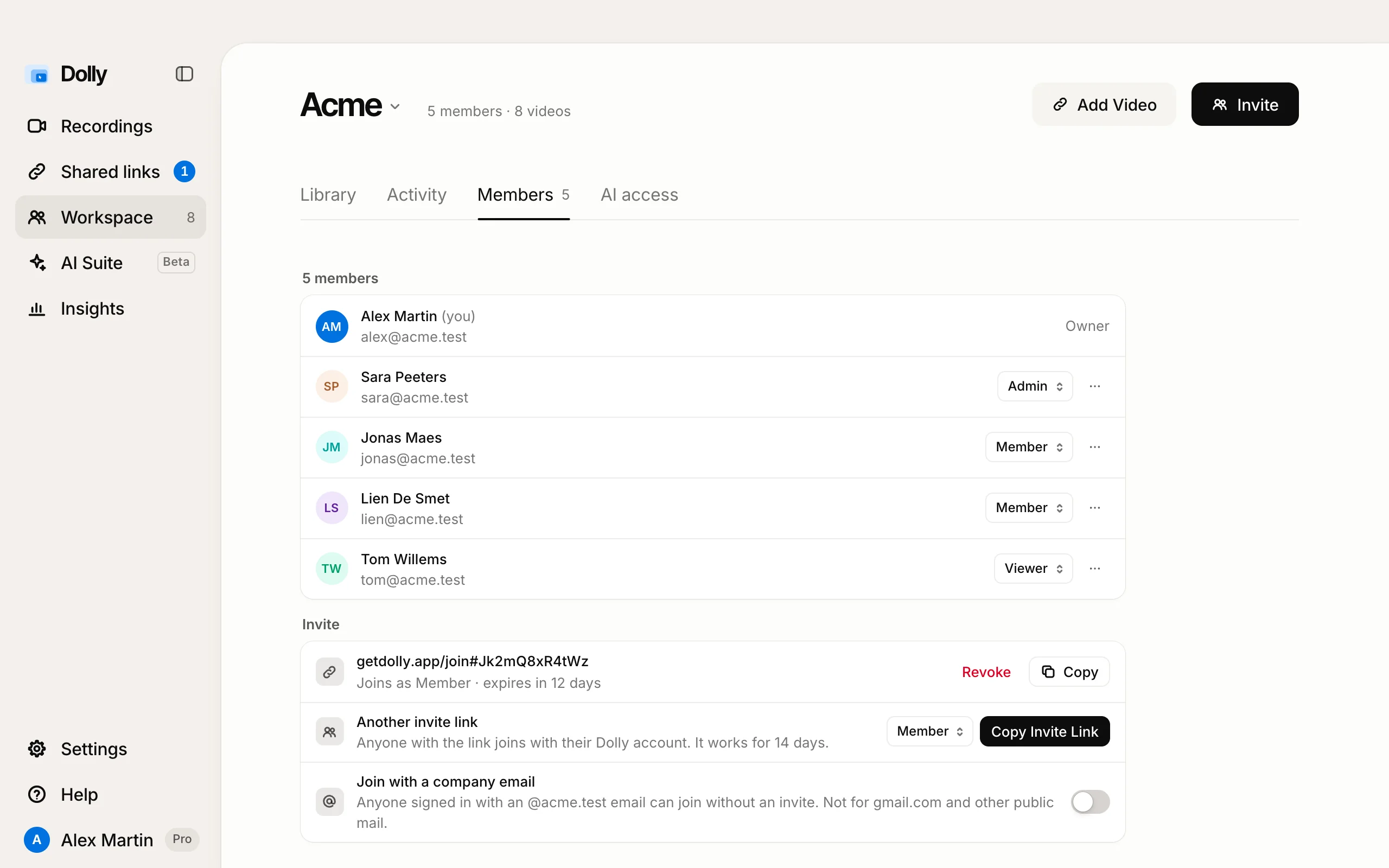Click Sara Peeters' SP avatar
This screenshot has height=868, width=1389.
[x=332, y=386]
